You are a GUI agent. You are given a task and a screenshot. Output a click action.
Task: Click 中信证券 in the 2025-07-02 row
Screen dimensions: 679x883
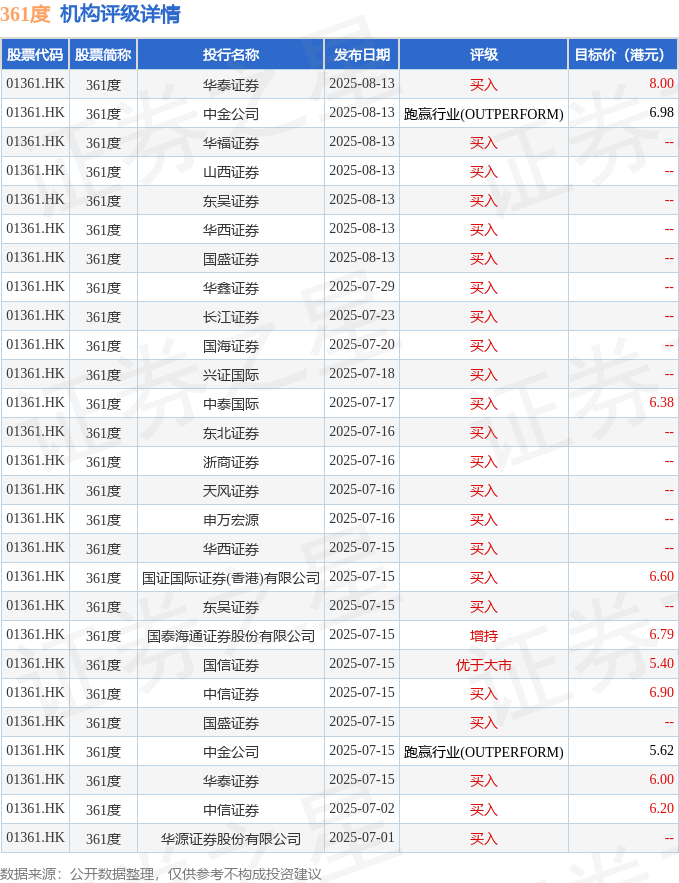pos(231,810)
